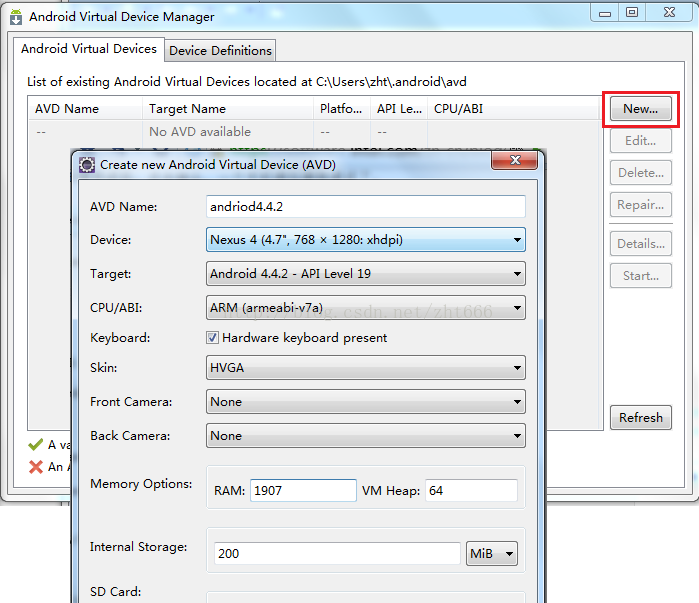
Task: Switch to Device Definitions tab
Action: coord(220,51)
